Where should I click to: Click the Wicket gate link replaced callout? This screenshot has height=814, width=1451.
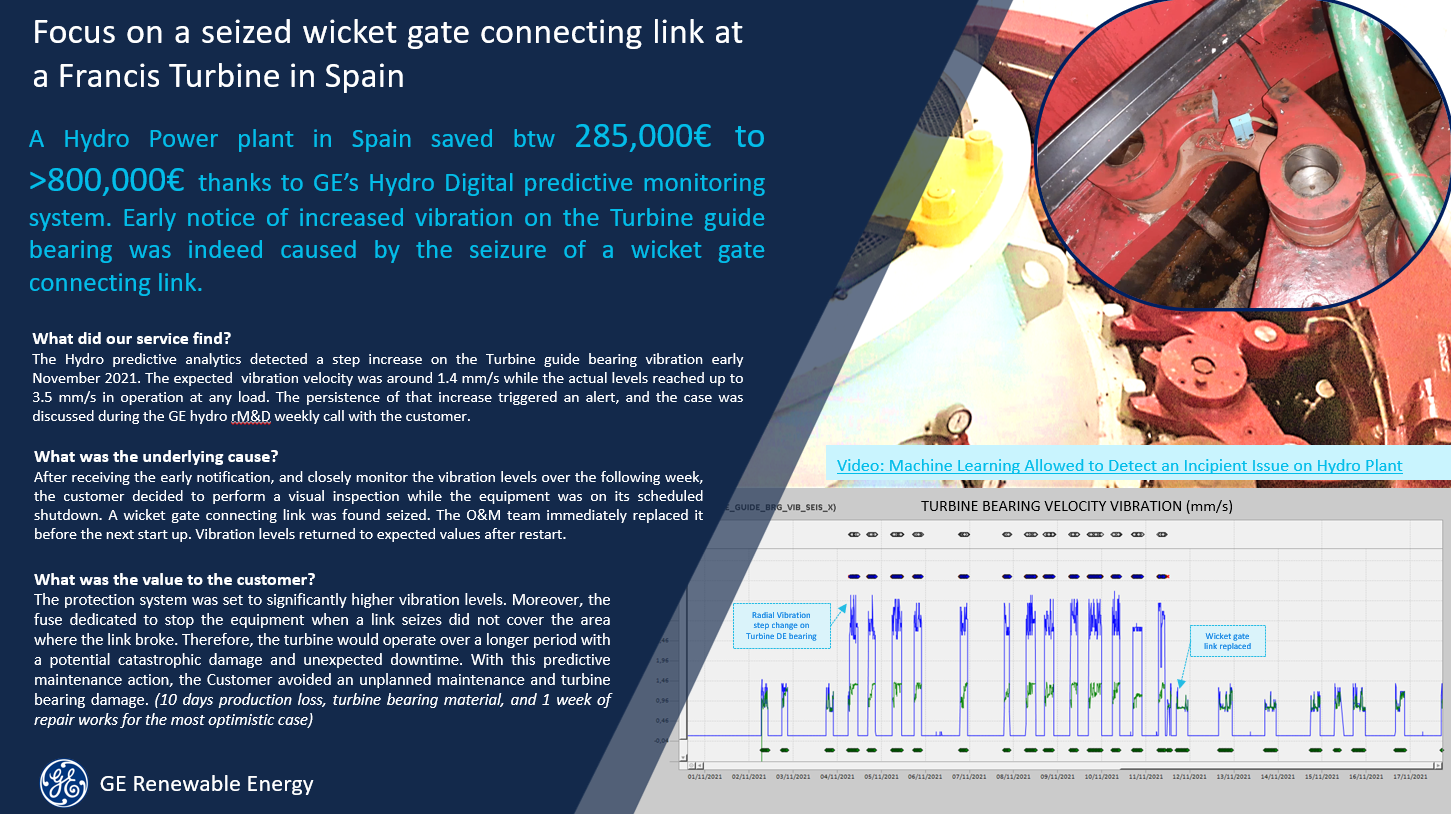pyautogui.click(x=1227, y=641)
